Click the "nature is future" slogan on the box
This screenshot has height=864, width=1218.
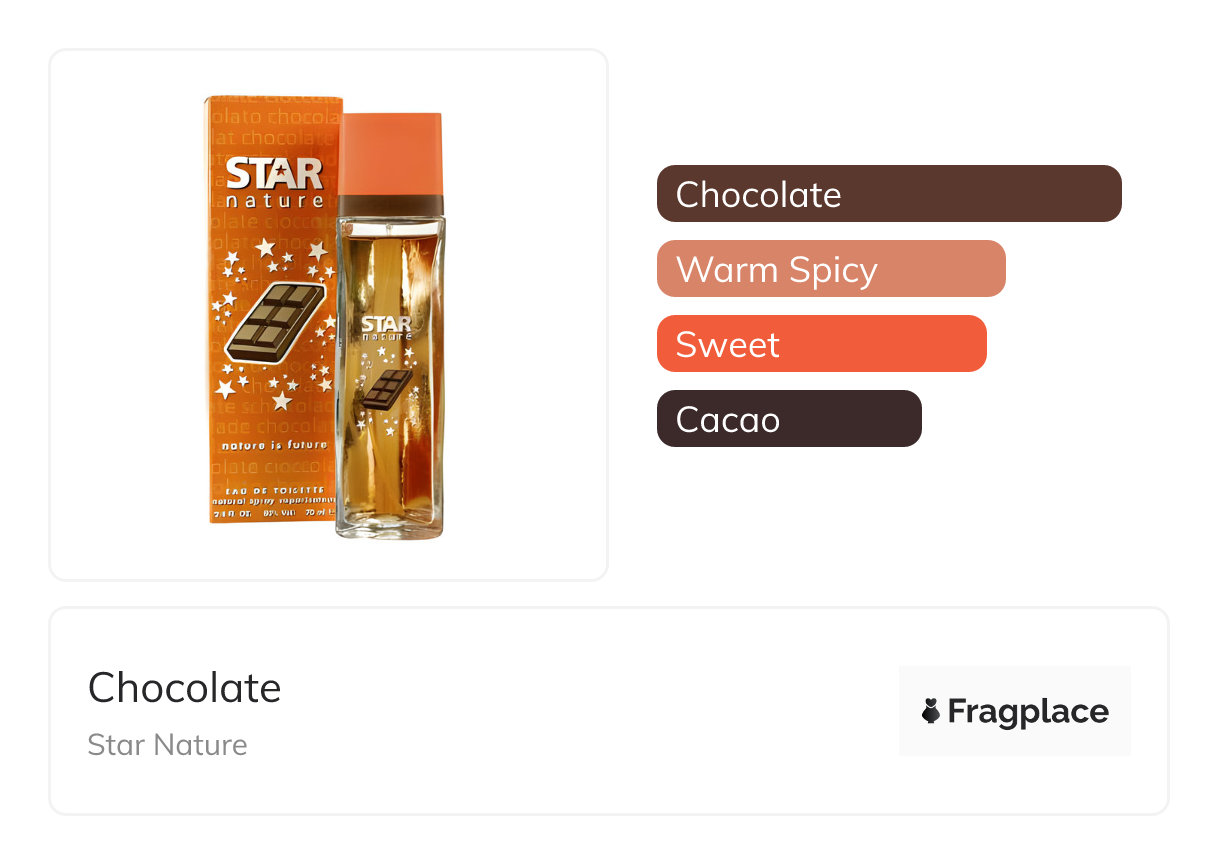(273, 444)
